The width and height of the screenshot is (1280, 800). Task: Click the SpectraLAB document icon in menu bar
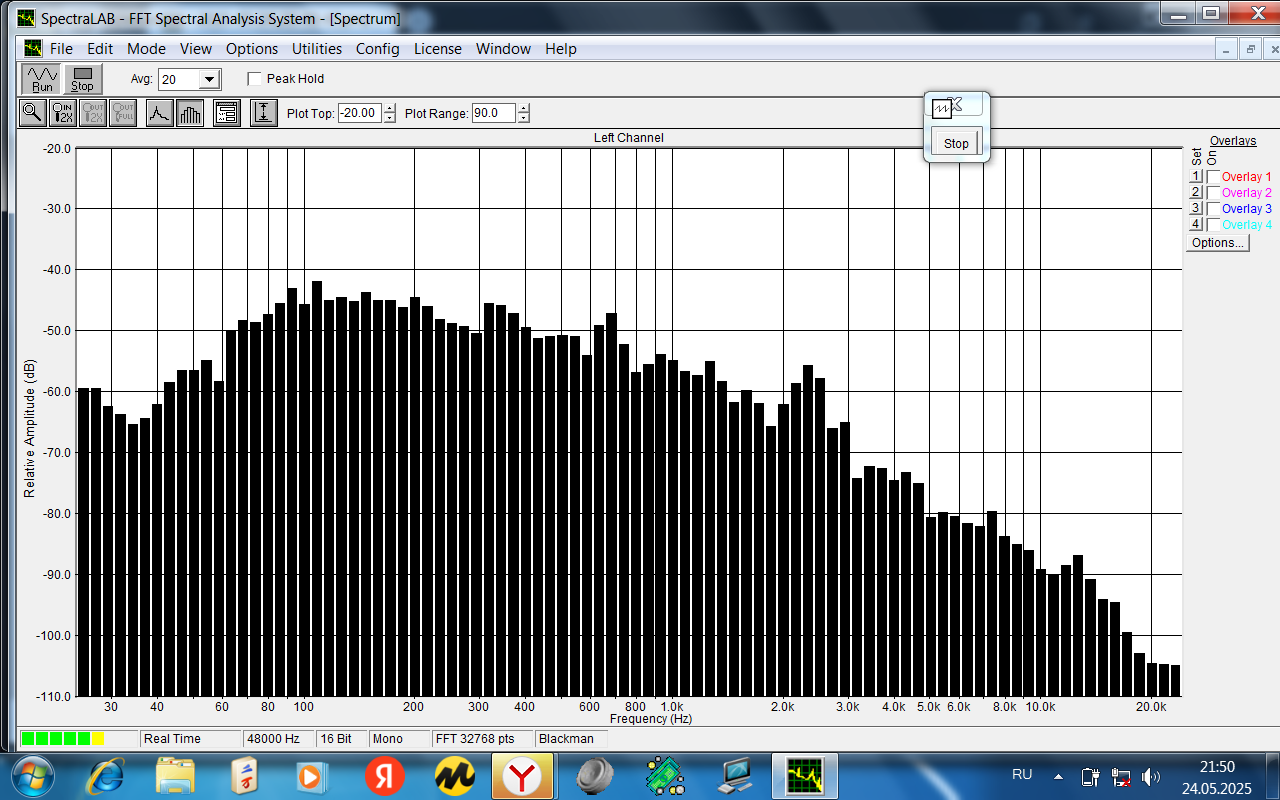[33, 48]
